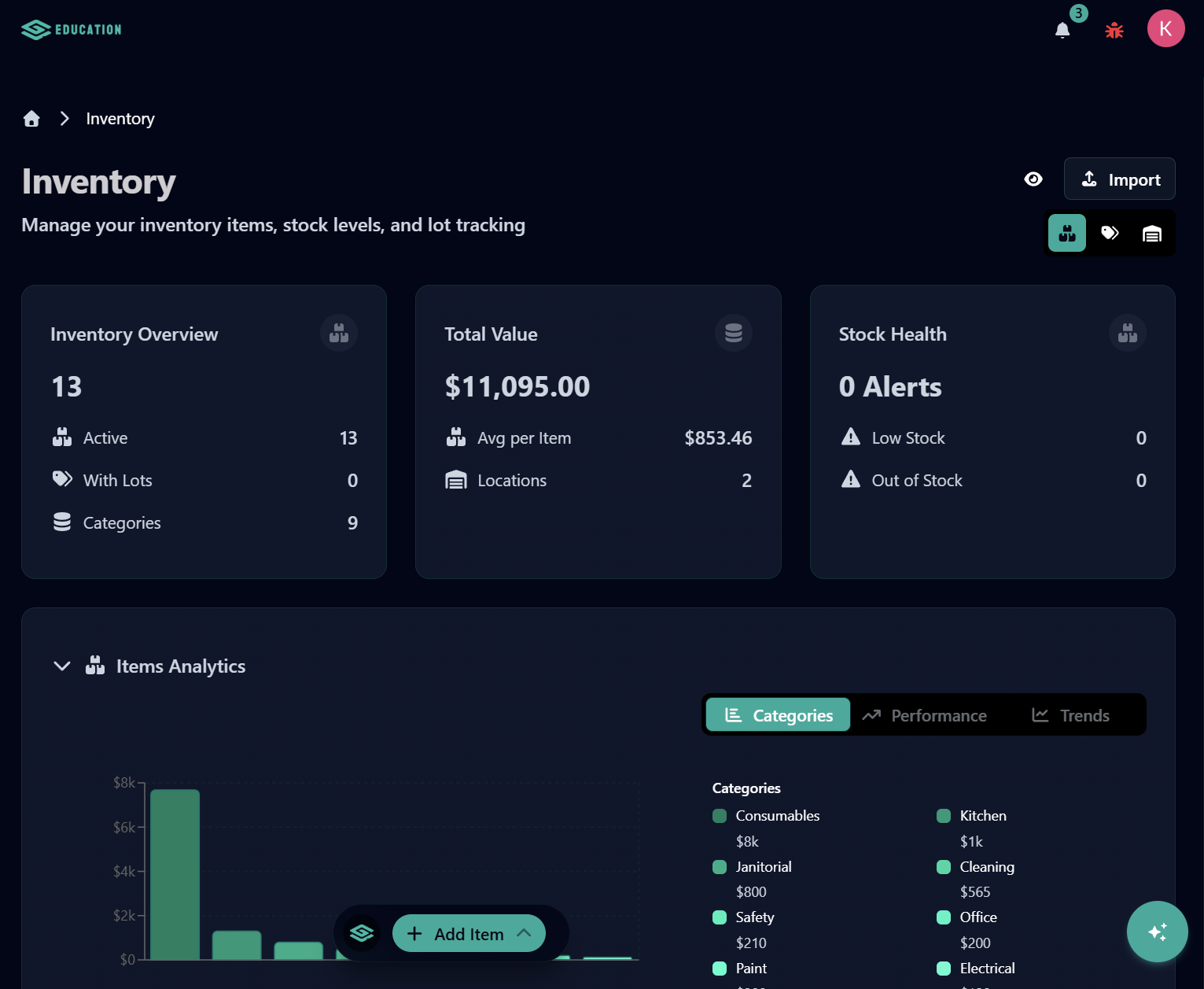Viewport: 1204px width, 989px height.
Task: Click the 0 Alerts value
Action: point(890,386)
